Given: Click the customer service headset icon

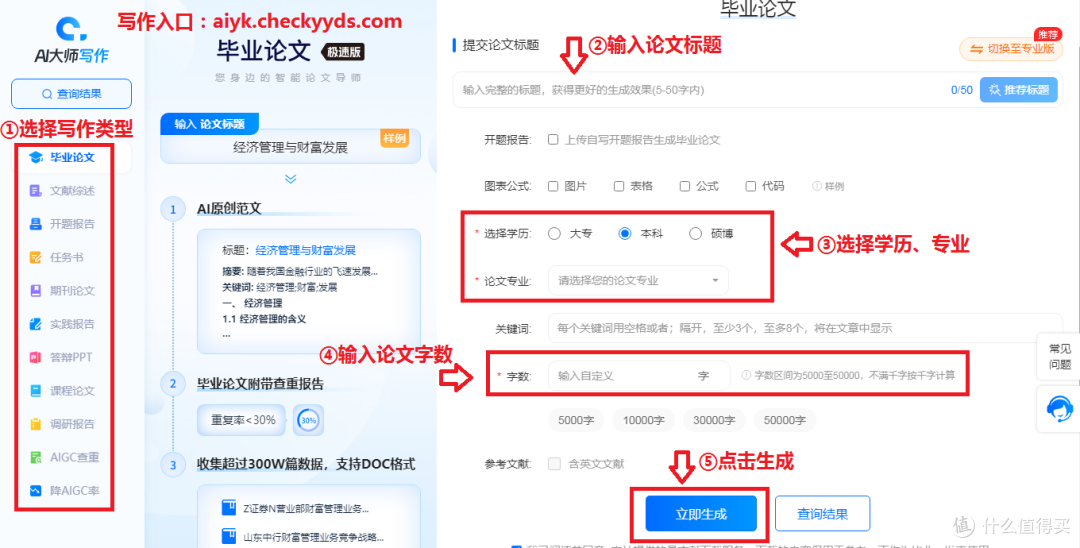Looking at the screenshot, I should coord(1059,408).
